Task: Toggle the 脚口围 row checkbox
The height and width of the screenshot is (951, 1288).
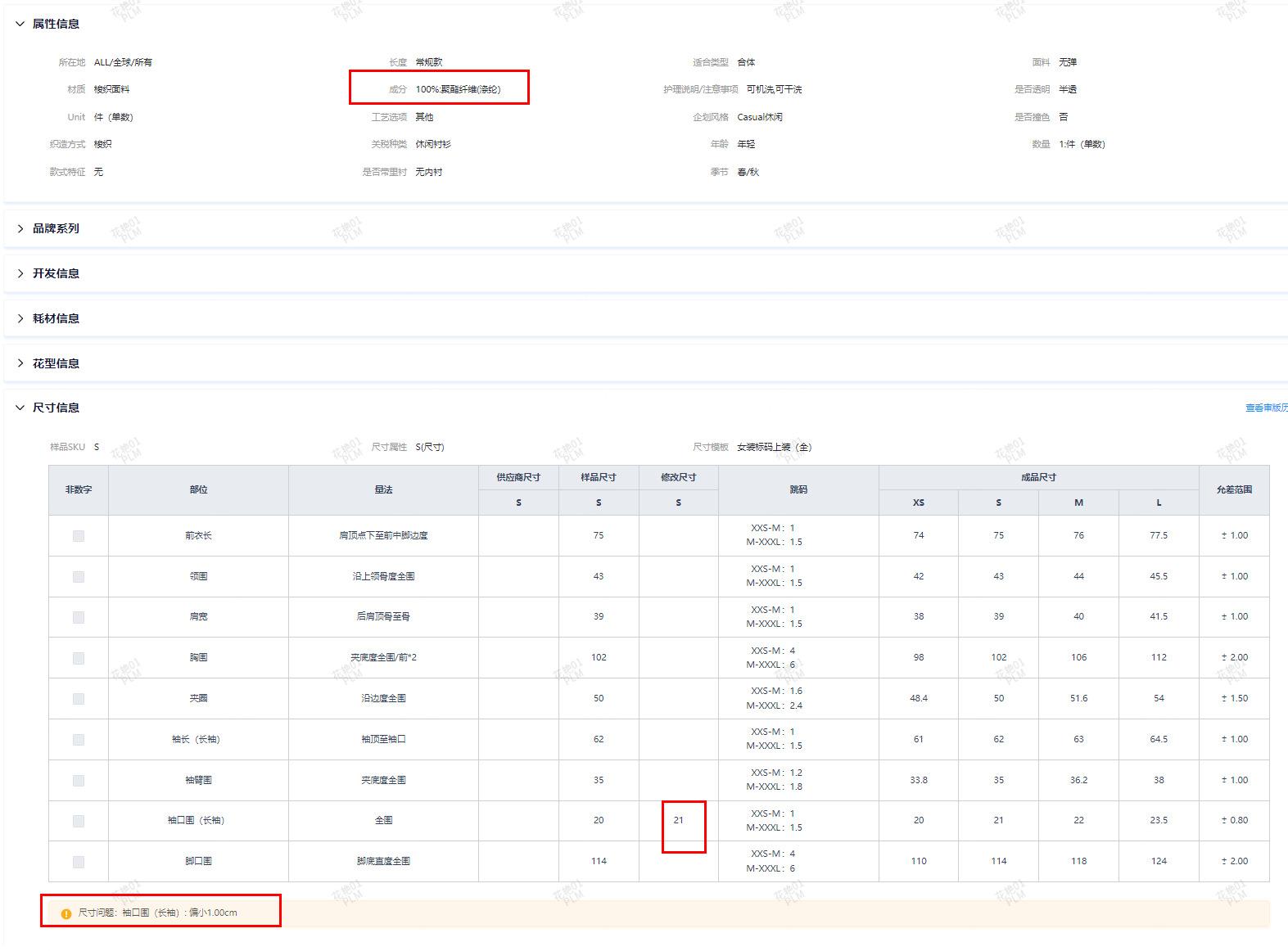Action: [79, 862]
